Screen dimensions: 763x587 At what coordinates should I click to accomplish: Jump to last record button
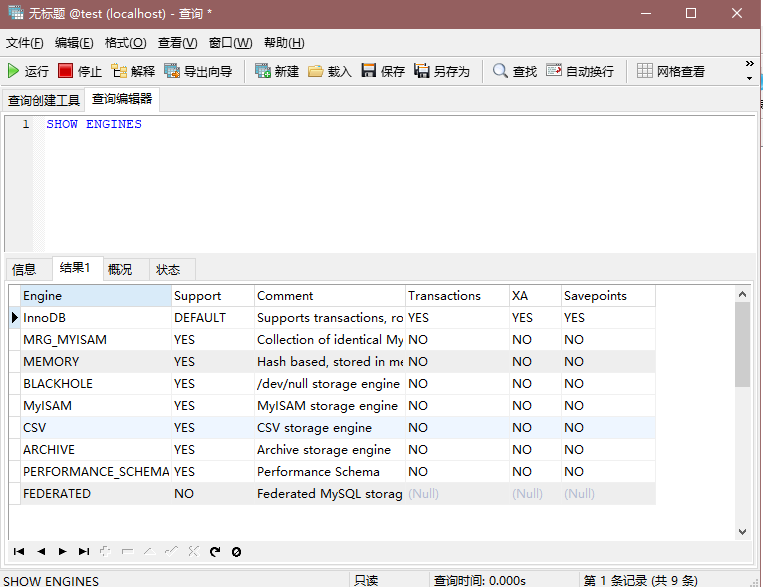point(84,551)
